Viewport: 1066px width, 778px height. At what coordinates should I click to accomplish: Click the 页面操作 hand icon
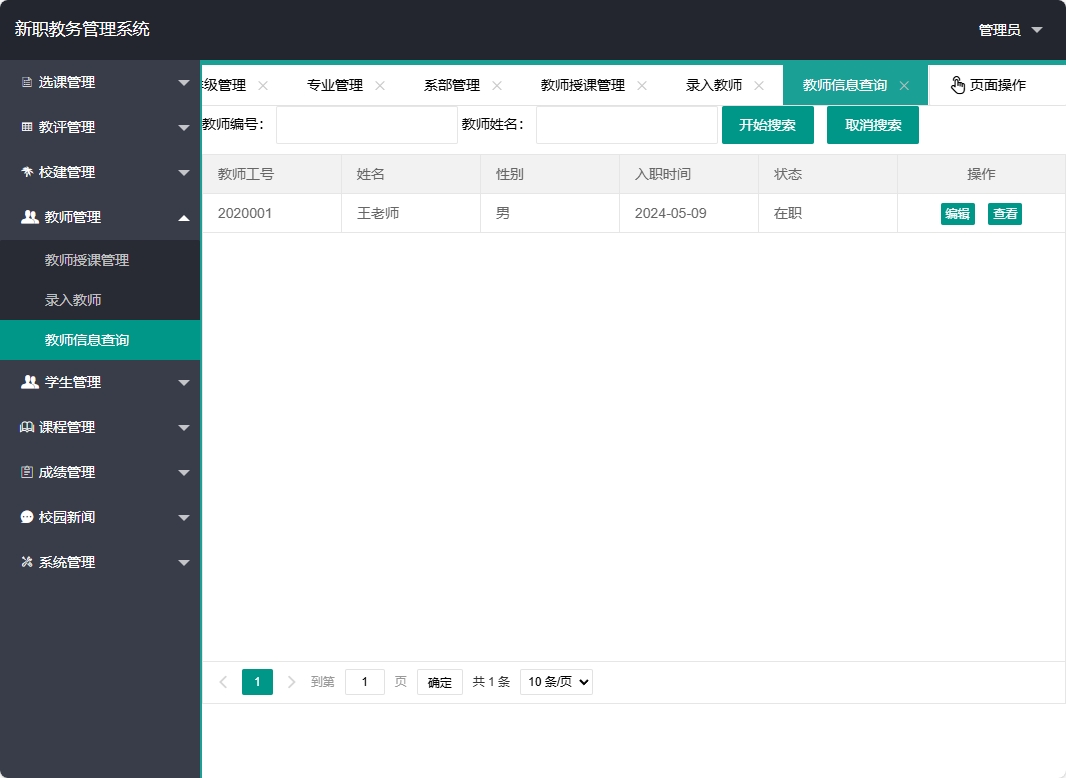[x=957, y=84]
